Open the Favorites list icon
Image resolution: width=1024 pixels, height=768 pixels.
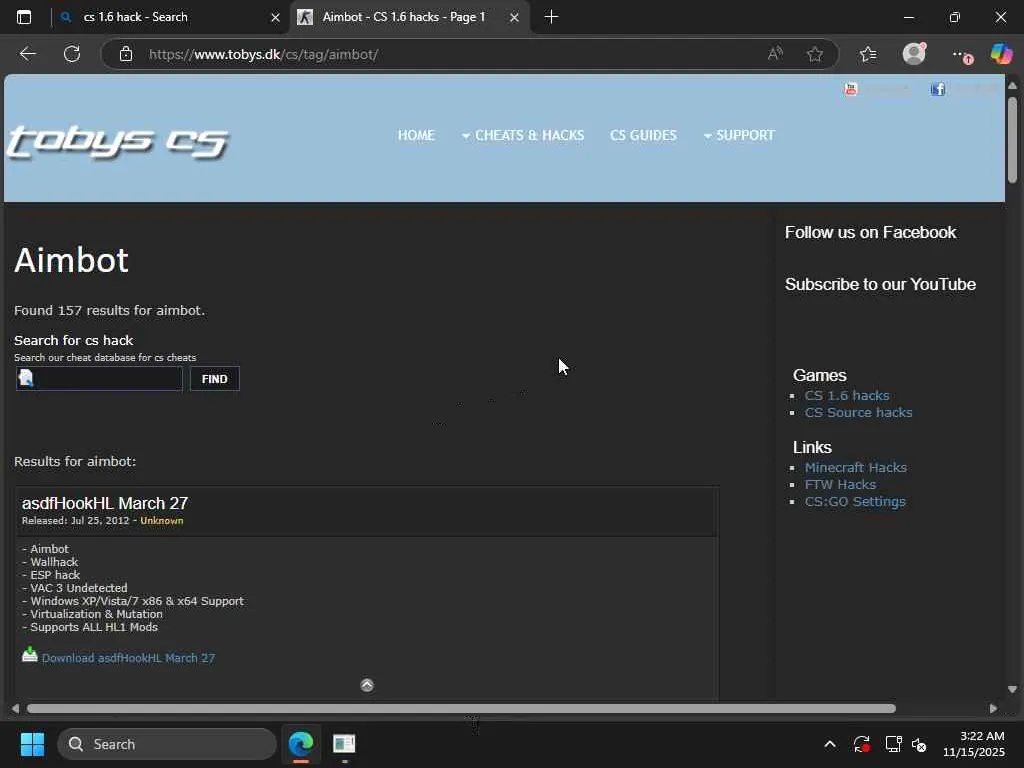pyautogui.click(x=868, y=54)
